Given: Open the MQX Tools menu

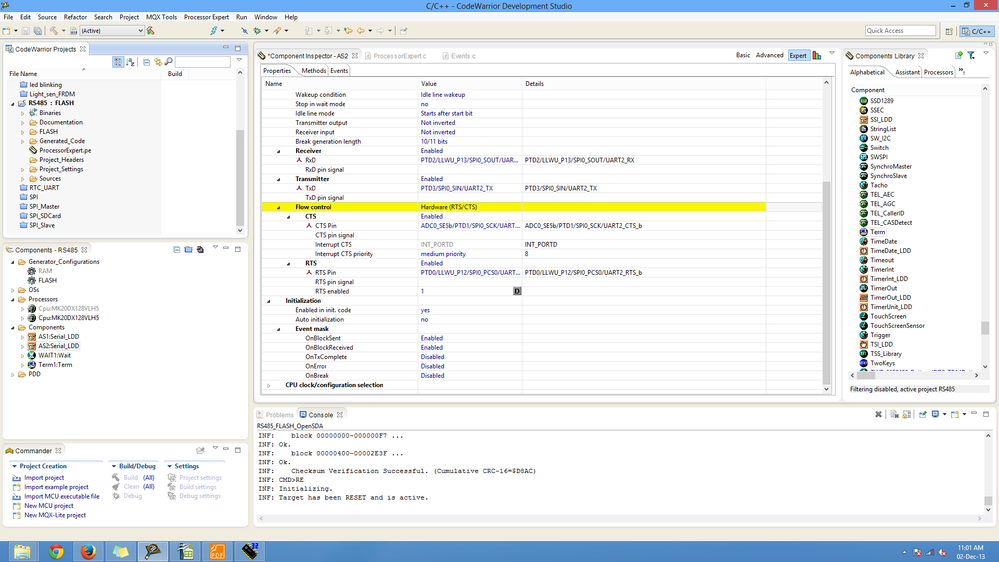Looking at the screenshot, I should coord(161,17).
